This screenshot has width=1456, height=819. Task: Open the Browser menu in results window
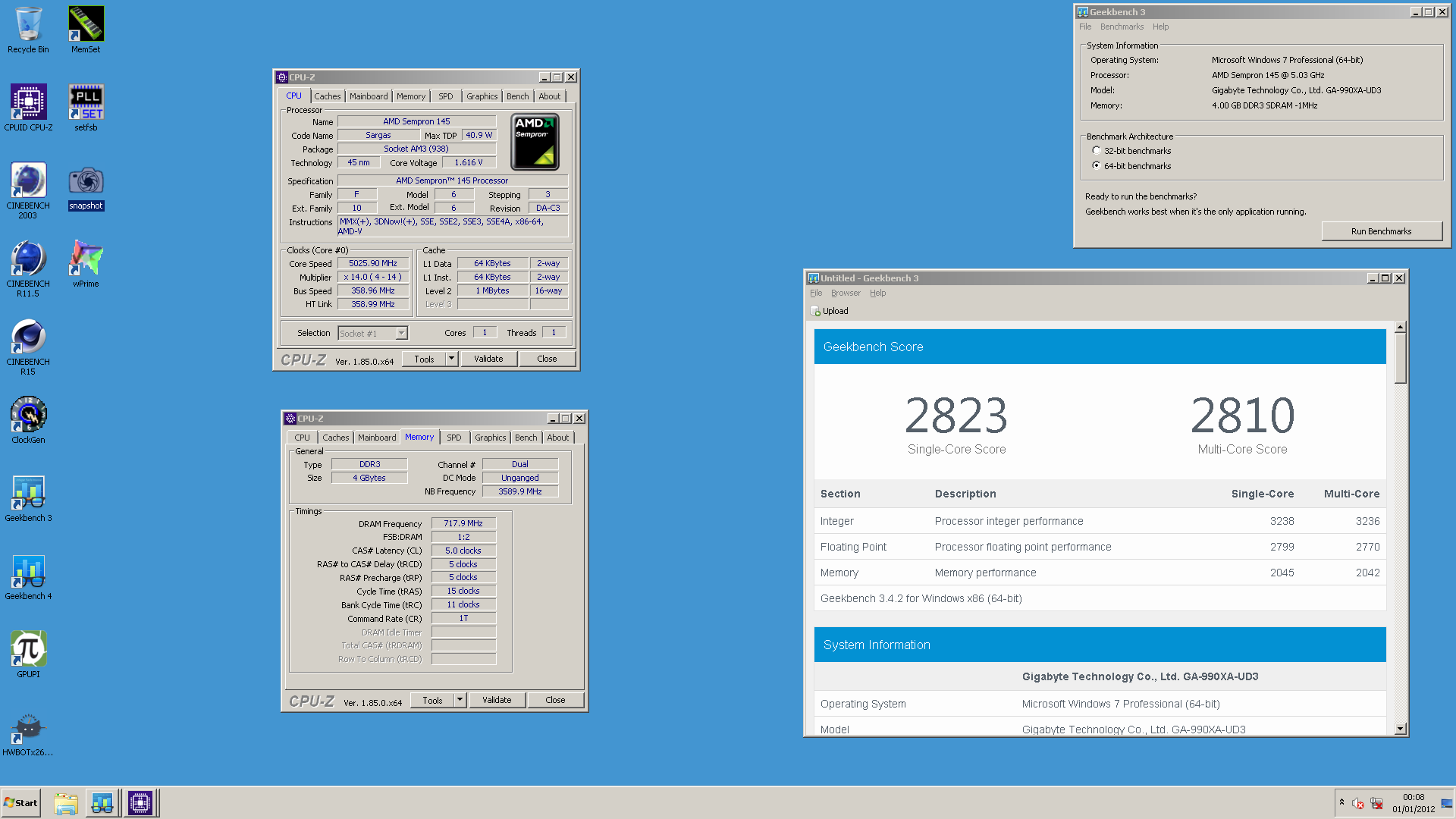[x=846, y=293]
